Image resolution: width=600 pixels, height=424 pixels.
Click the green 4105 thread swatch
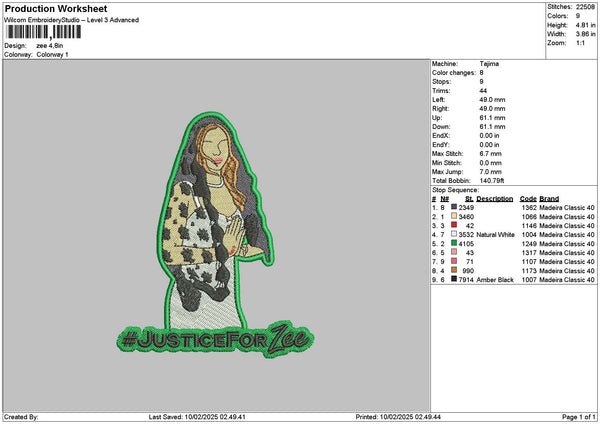pos(455,243)
